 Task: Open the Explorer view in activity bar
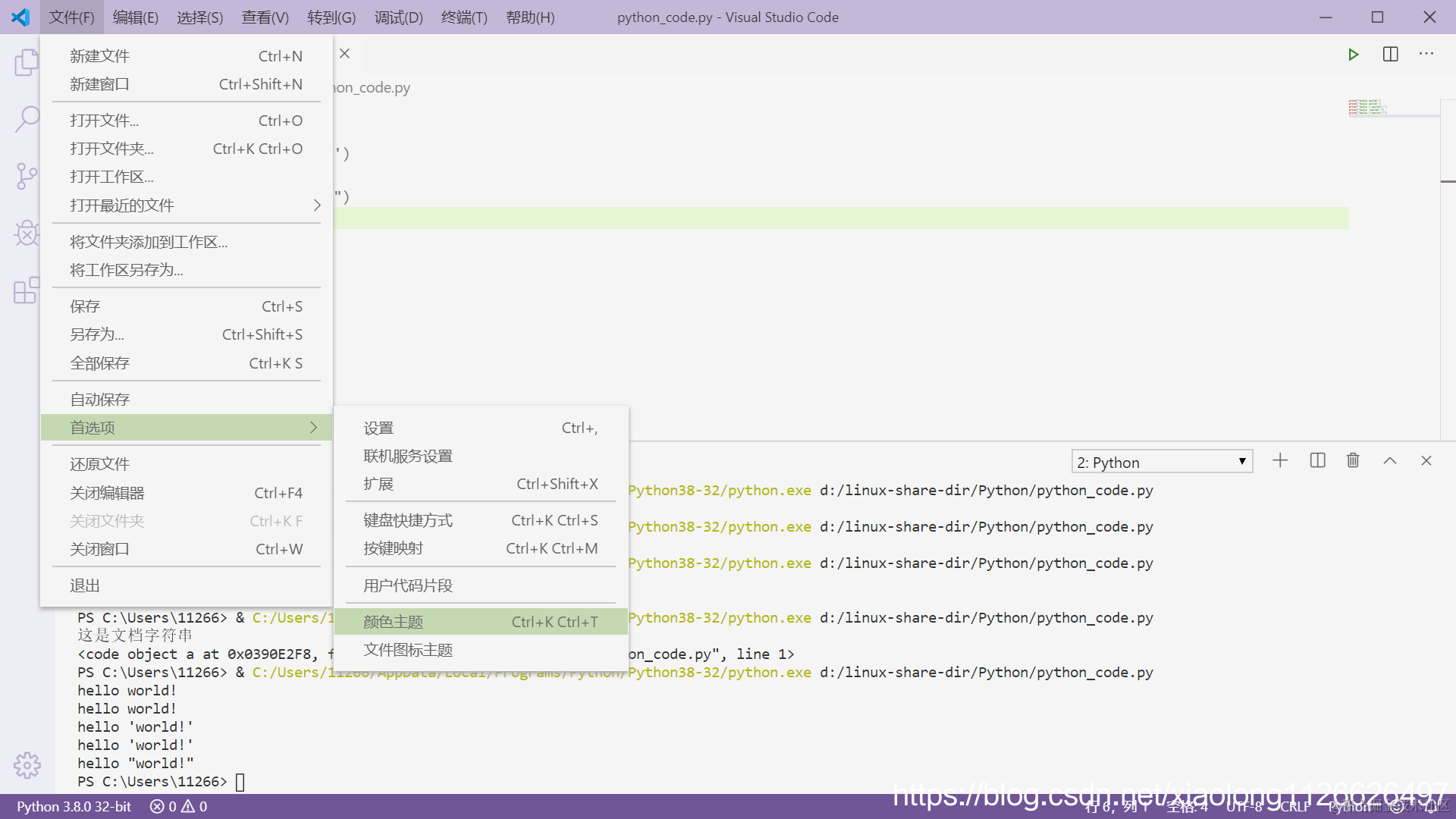[x=27, y=63]
